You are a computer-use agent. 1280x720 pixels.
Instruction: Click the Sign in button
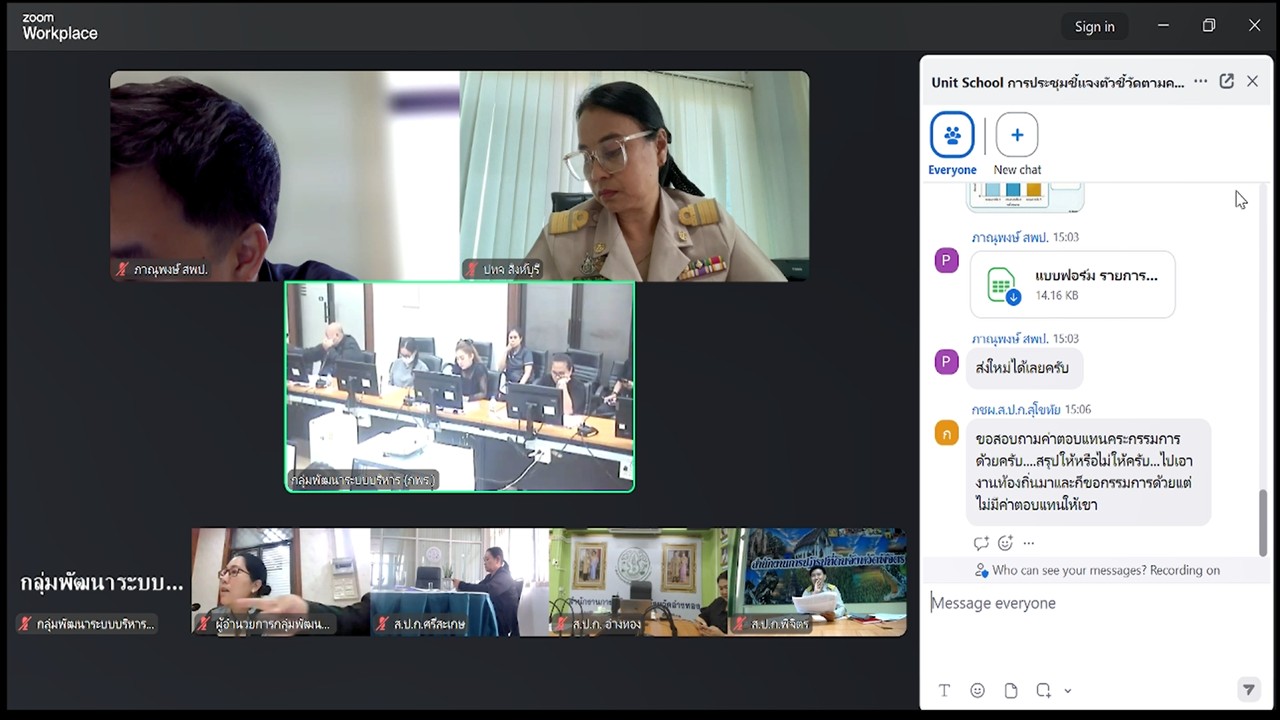click(1094, 26)
